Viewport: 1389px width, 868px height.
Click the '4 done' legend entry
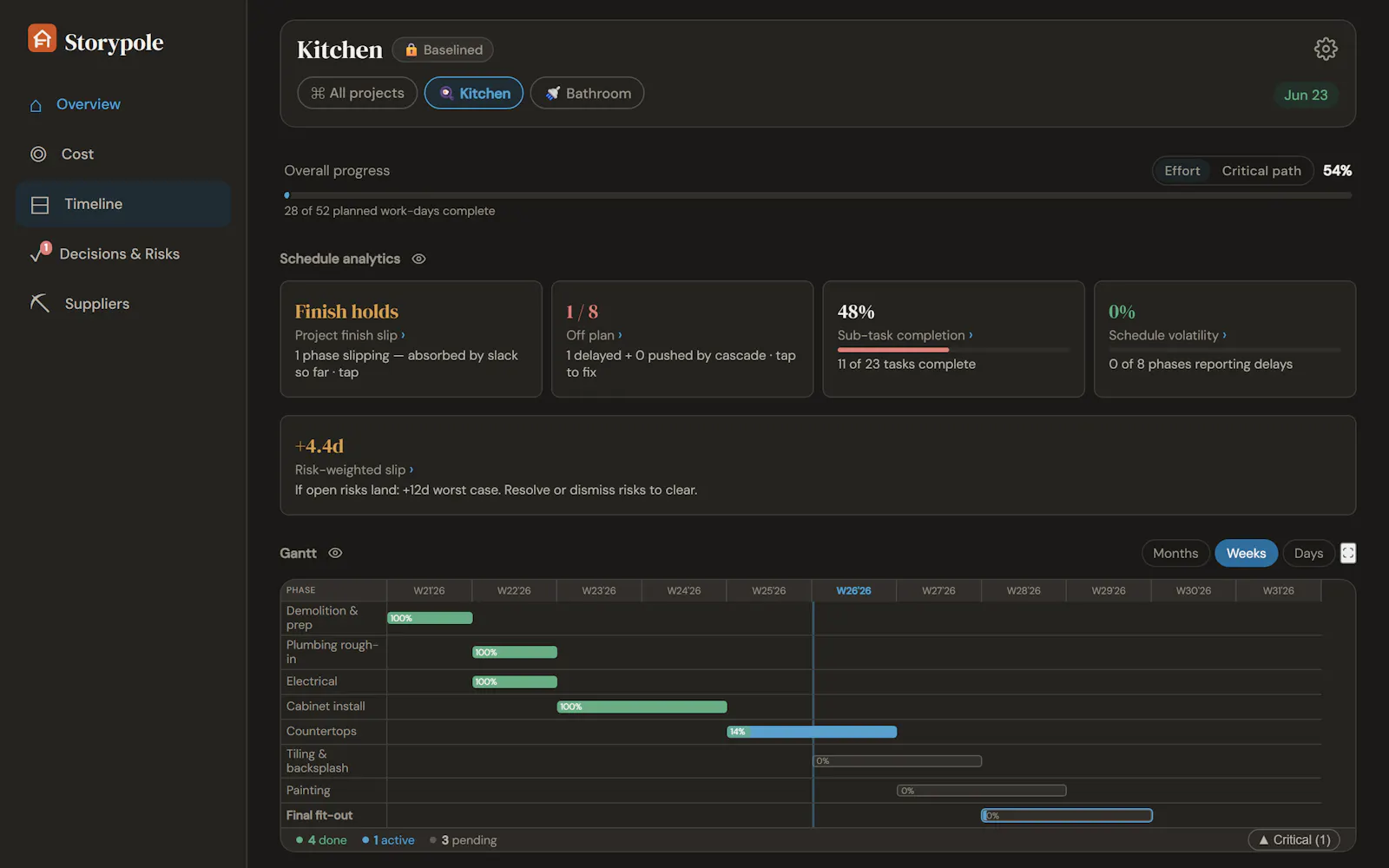pos(321,840)
